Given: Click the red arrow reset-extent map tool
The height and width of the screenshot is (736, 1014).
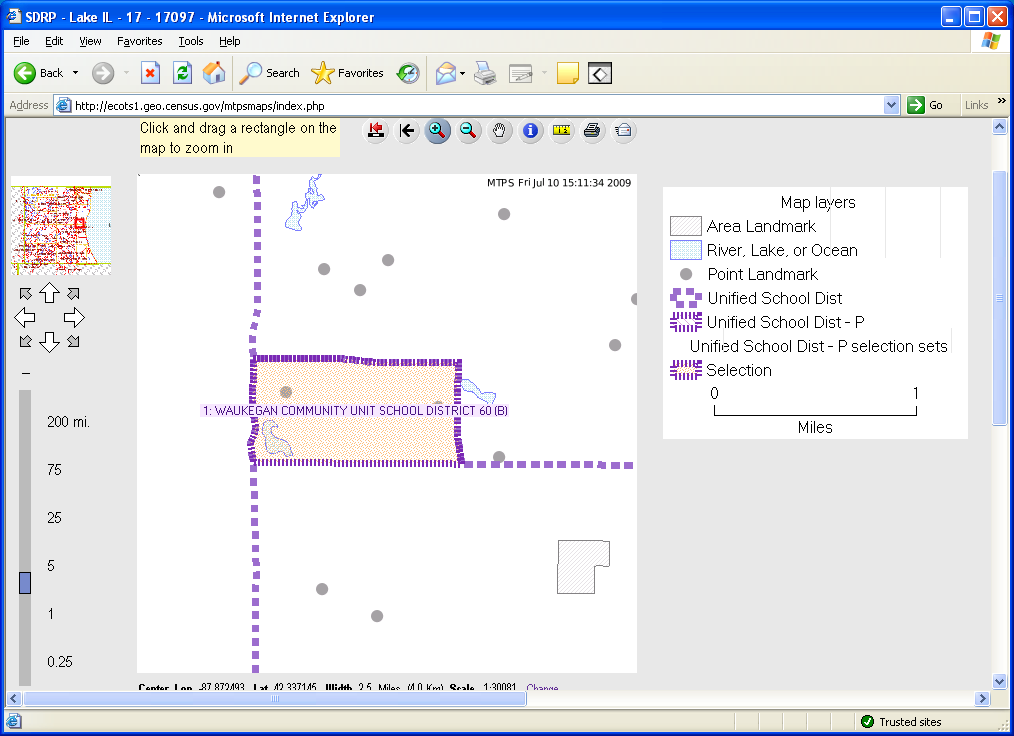Looking at the screenshot, I should (376, 131).
